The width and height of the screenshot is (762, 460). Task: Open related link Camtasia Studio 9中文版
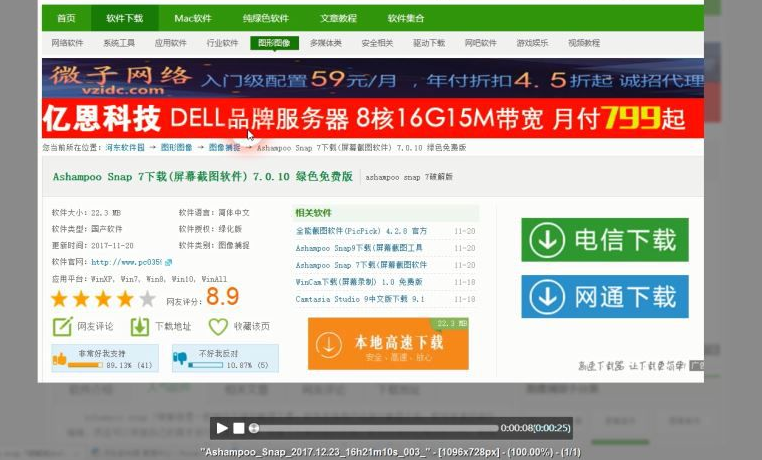pos(360,299)
